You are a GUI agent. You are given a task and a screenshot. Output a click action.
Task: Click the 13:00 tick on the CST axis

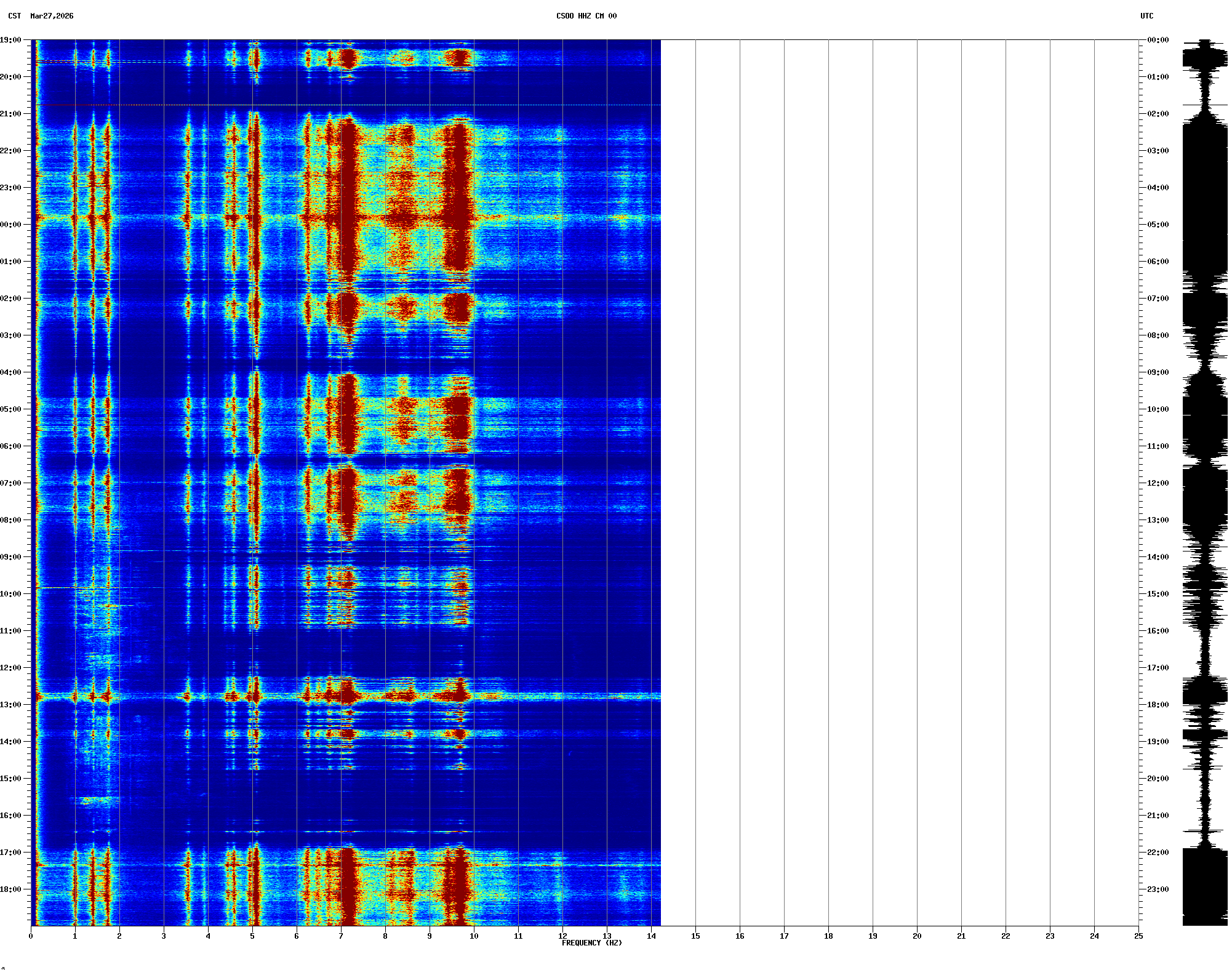point(11,705)
